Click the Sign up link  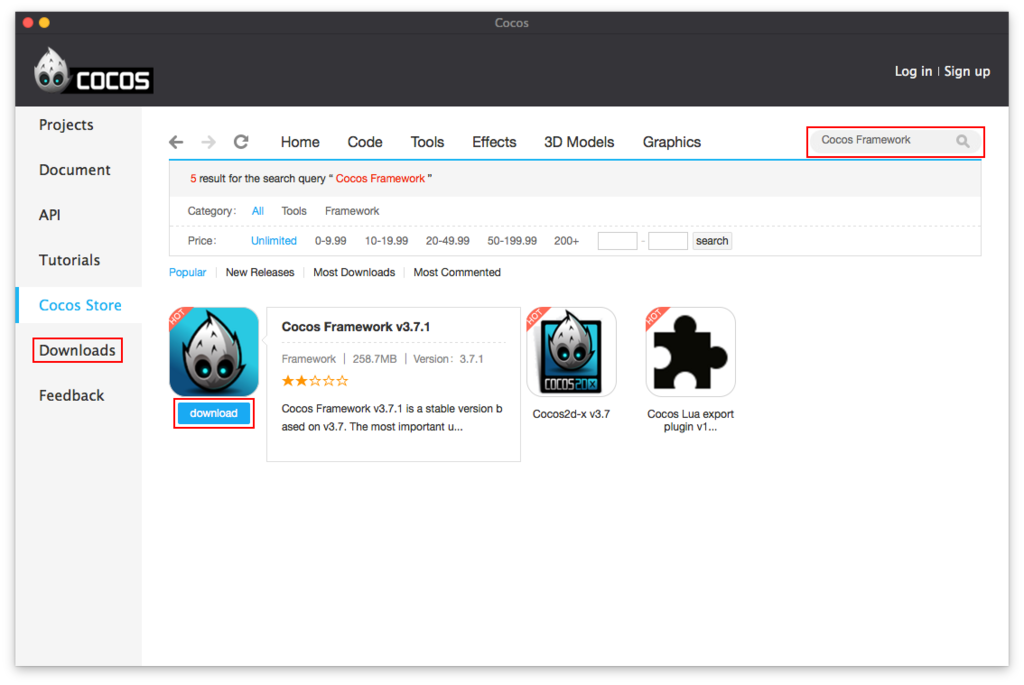click(967, 71)
